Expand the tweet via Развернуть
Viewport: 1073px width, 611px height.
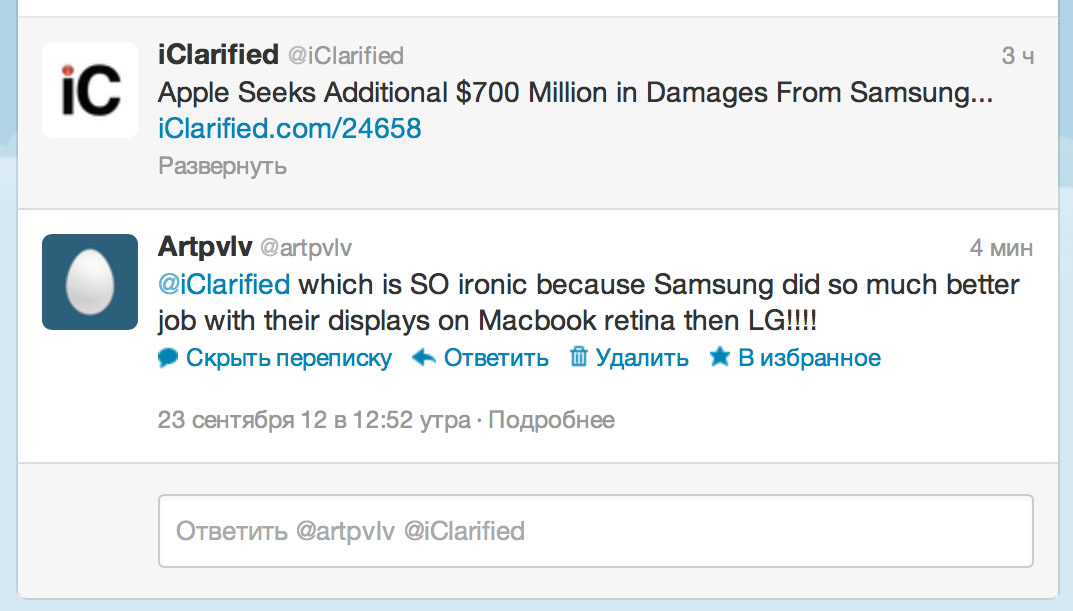coord(222,166)
